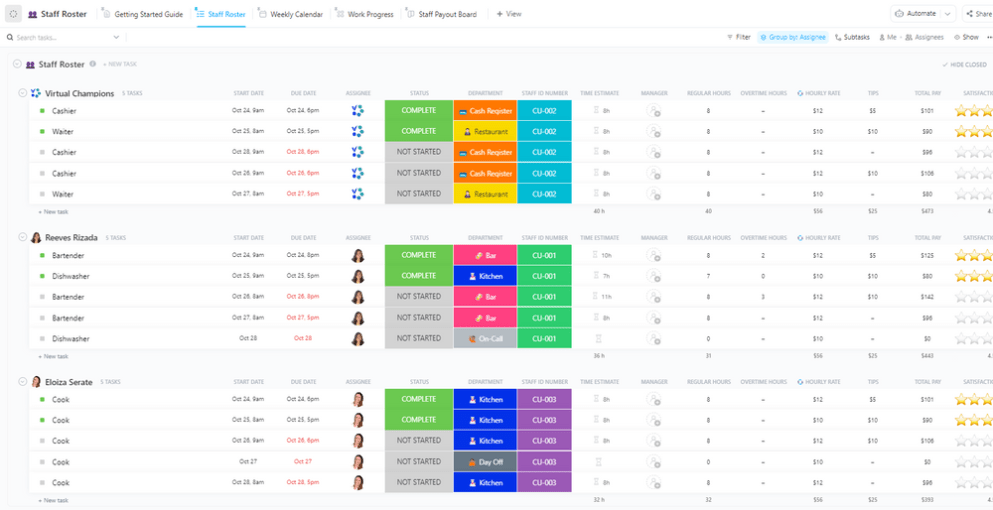Click the orange Cash Register department label, first row
993x510 pixels.
point(485,111)
